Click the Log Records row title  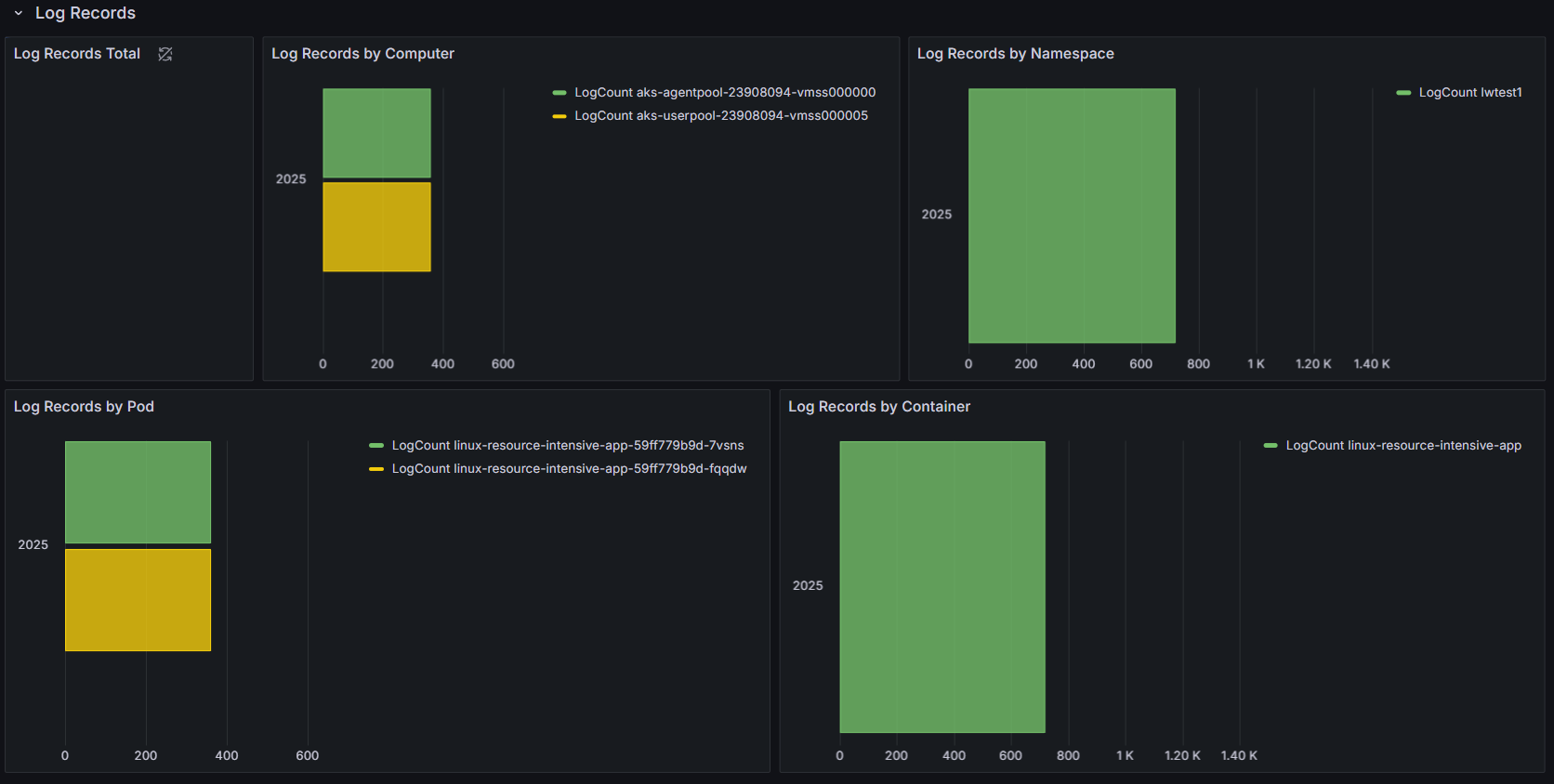click(86, 13)
